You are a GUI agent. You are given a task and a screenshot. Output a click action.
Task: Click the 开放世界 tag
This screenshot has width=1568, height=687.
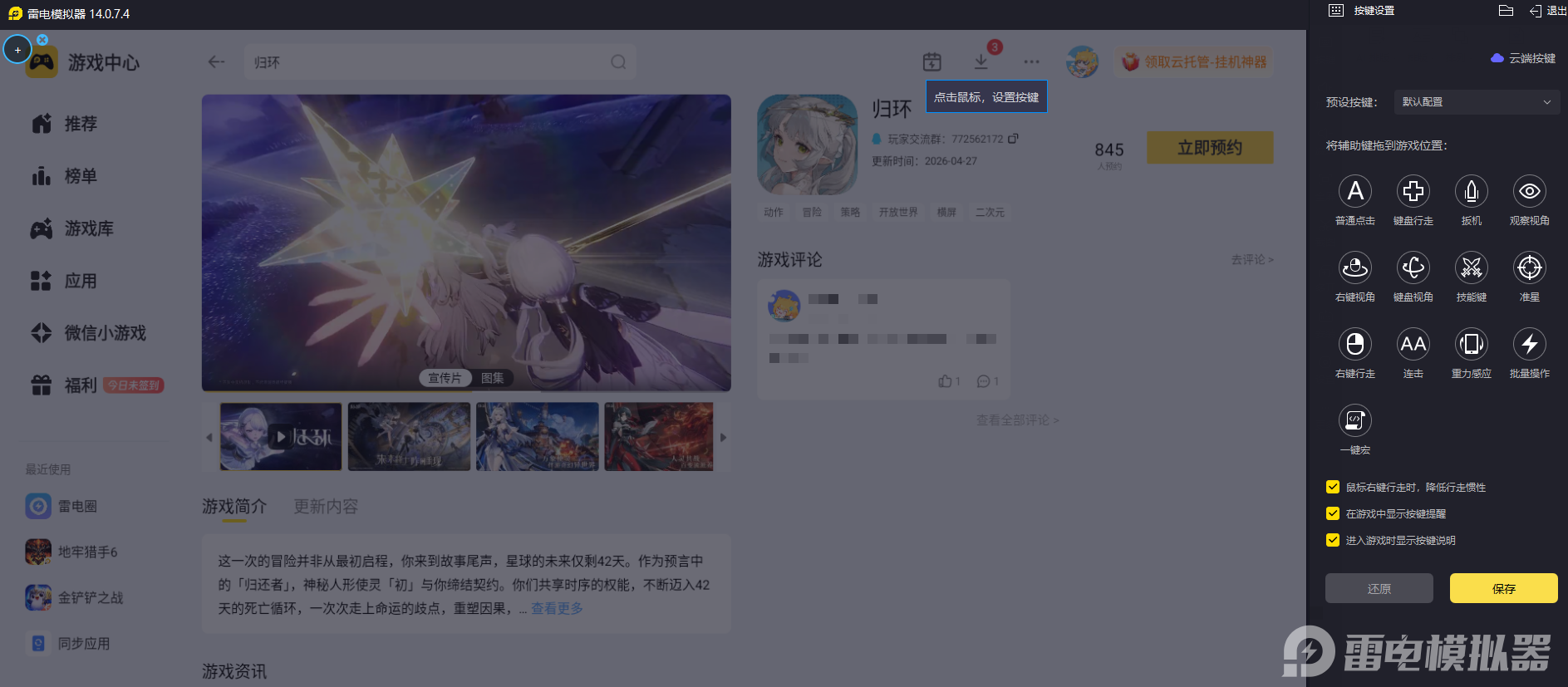pos(898,213)
